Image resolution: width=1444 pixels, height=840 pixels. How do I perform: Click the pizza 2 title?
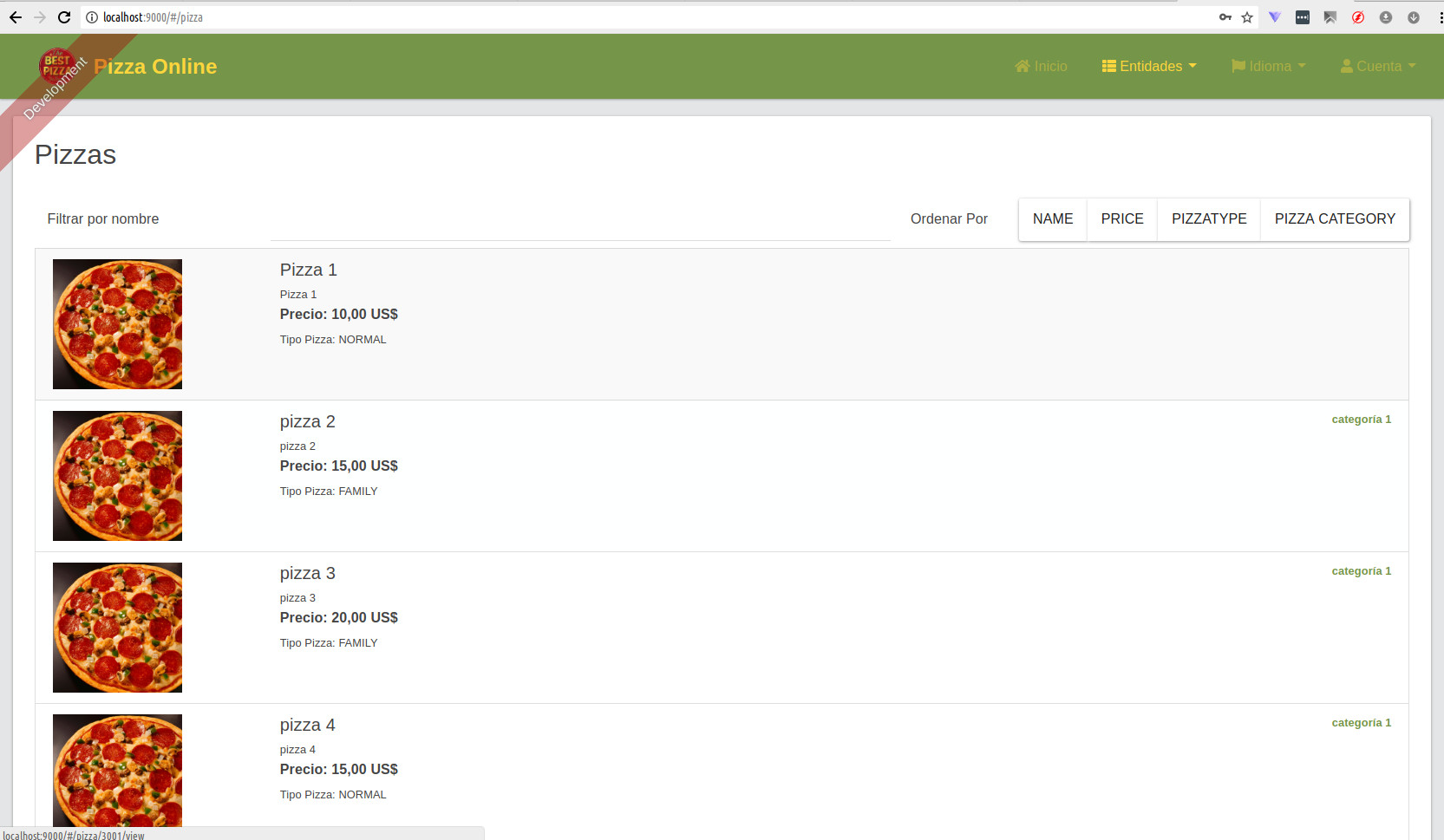pyautogui.click(x=307, y=422)
